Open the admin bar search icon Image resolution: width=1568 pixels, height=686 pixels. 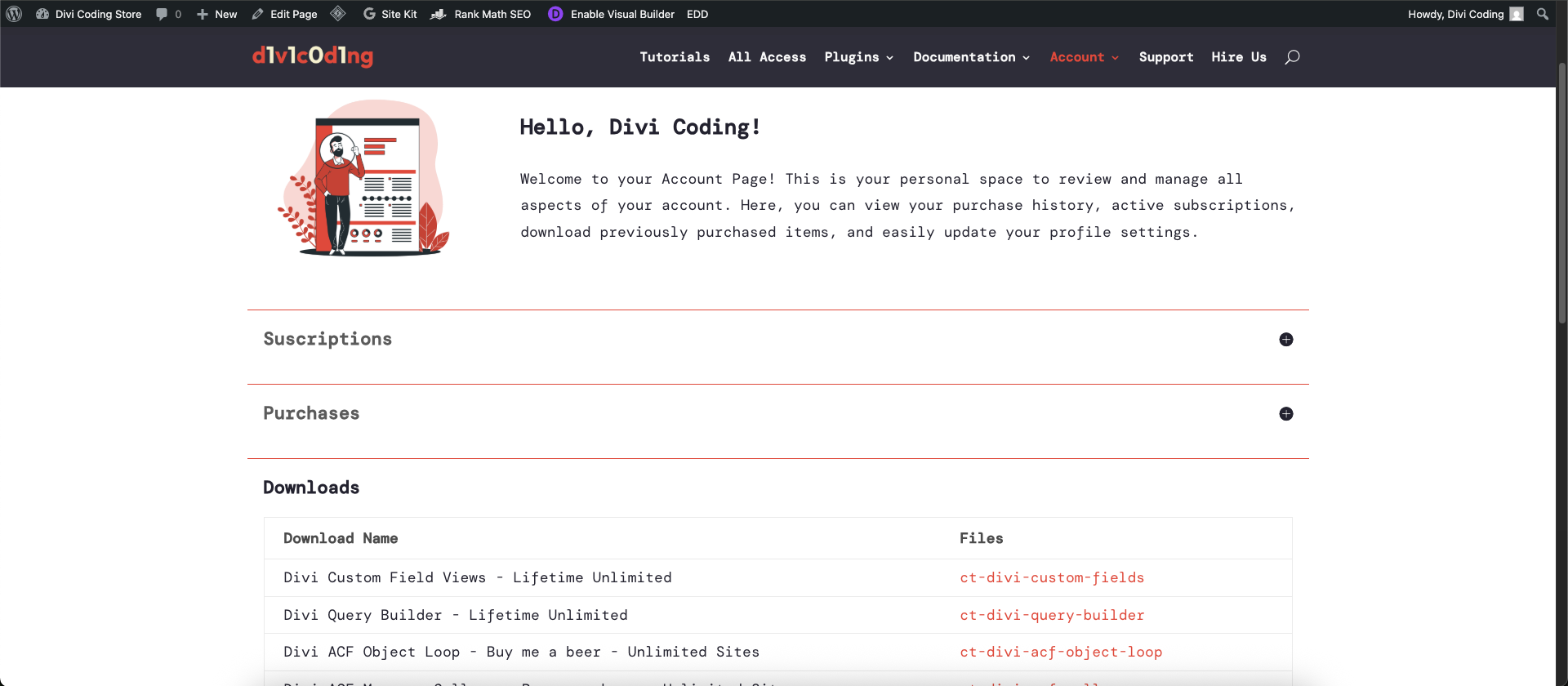click(1543, 14)
